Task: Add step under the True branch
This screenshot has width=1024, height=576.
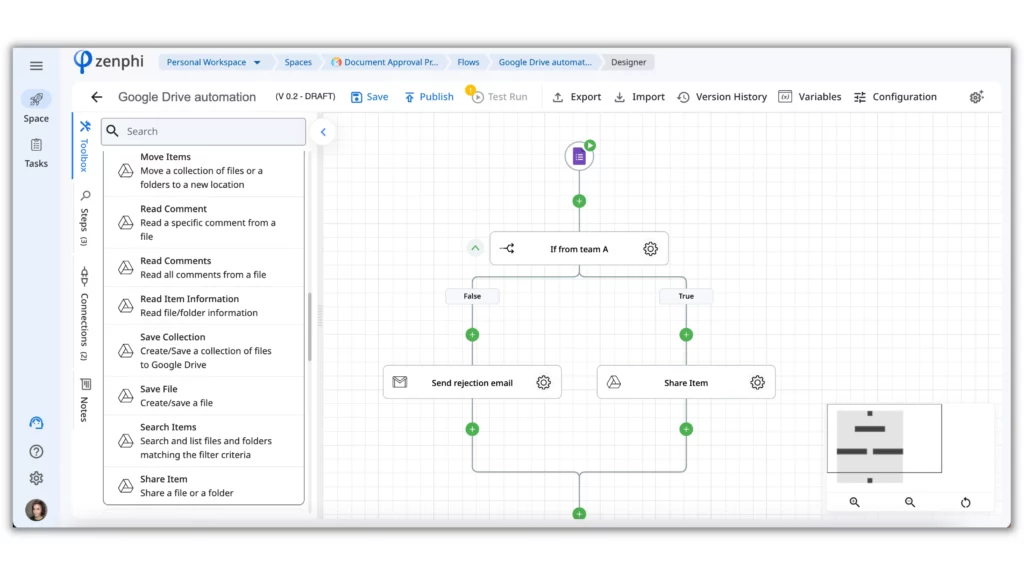Action: point(686,335)
